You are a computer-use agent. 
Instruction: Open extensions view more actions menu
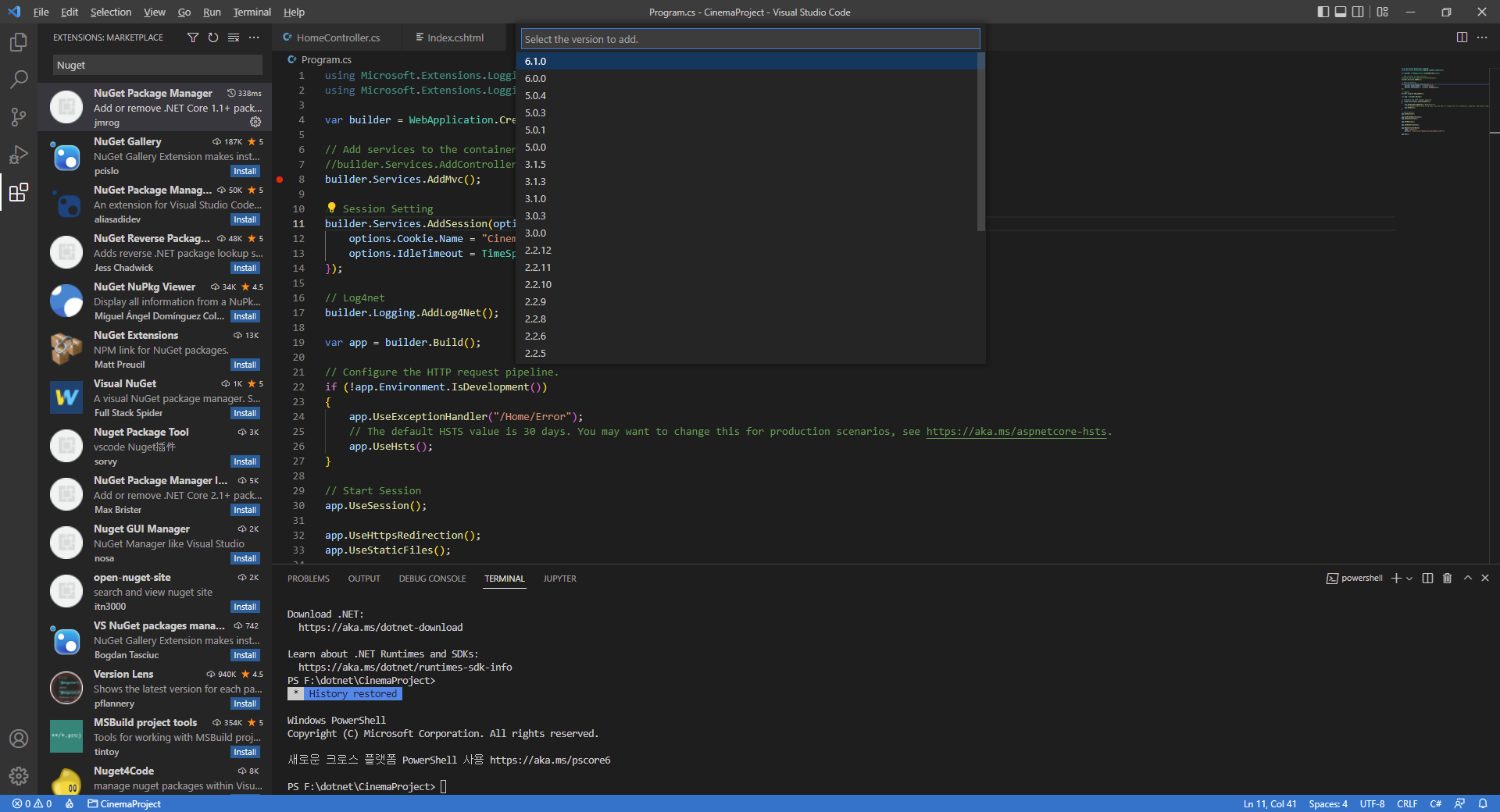254,37
